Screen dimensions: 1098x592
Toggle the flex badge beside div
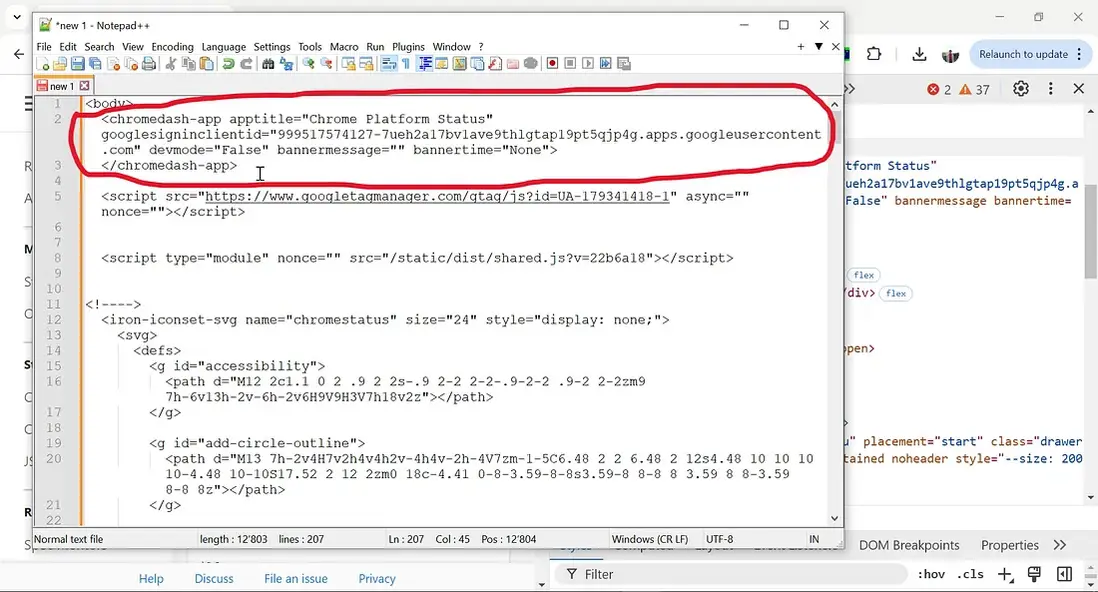pyautogui.click(x=896, y=294)
